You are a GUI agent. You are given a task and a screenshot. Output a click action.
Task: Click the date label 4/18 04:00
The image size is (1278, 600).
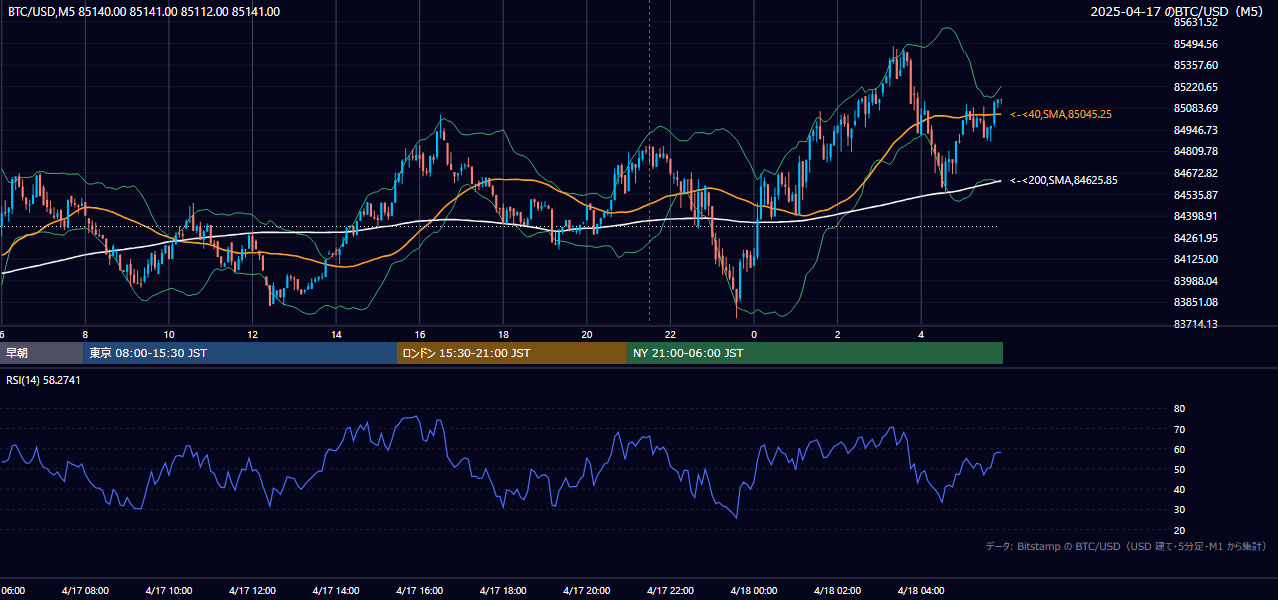tap(921, 591)
